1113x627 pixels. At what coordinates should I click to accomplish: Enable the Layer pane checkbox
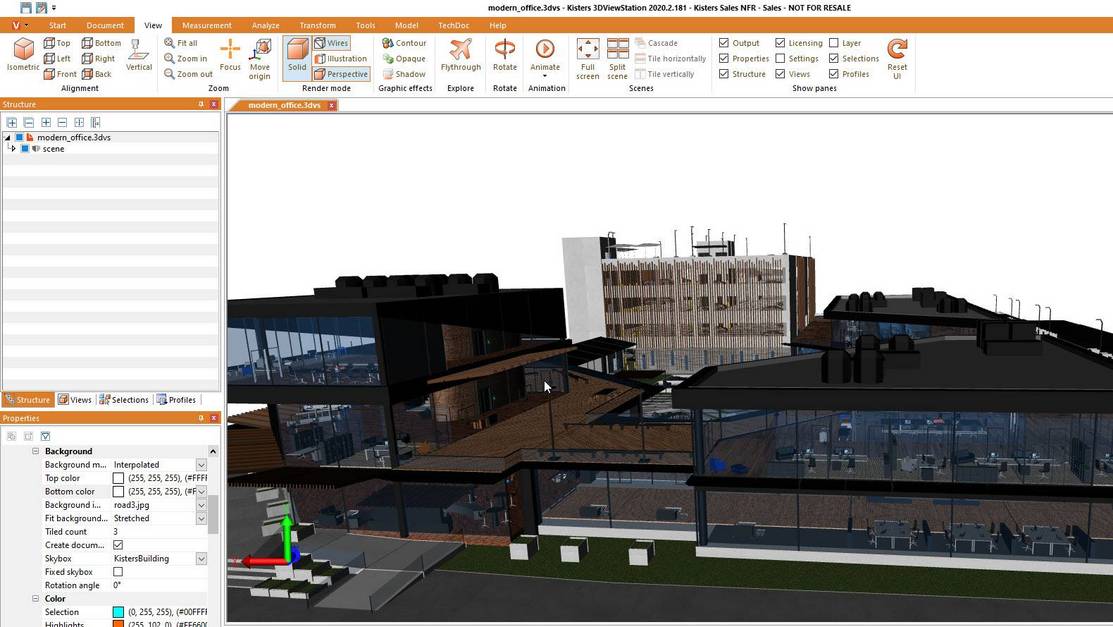[833, 43]
